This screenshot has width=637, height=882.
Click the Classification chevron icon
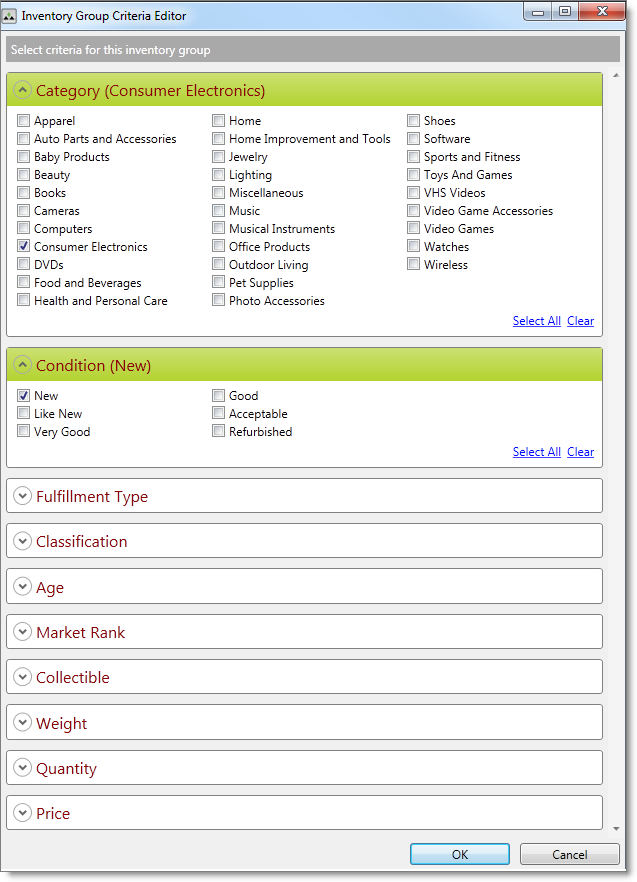(x=22, y=541)
